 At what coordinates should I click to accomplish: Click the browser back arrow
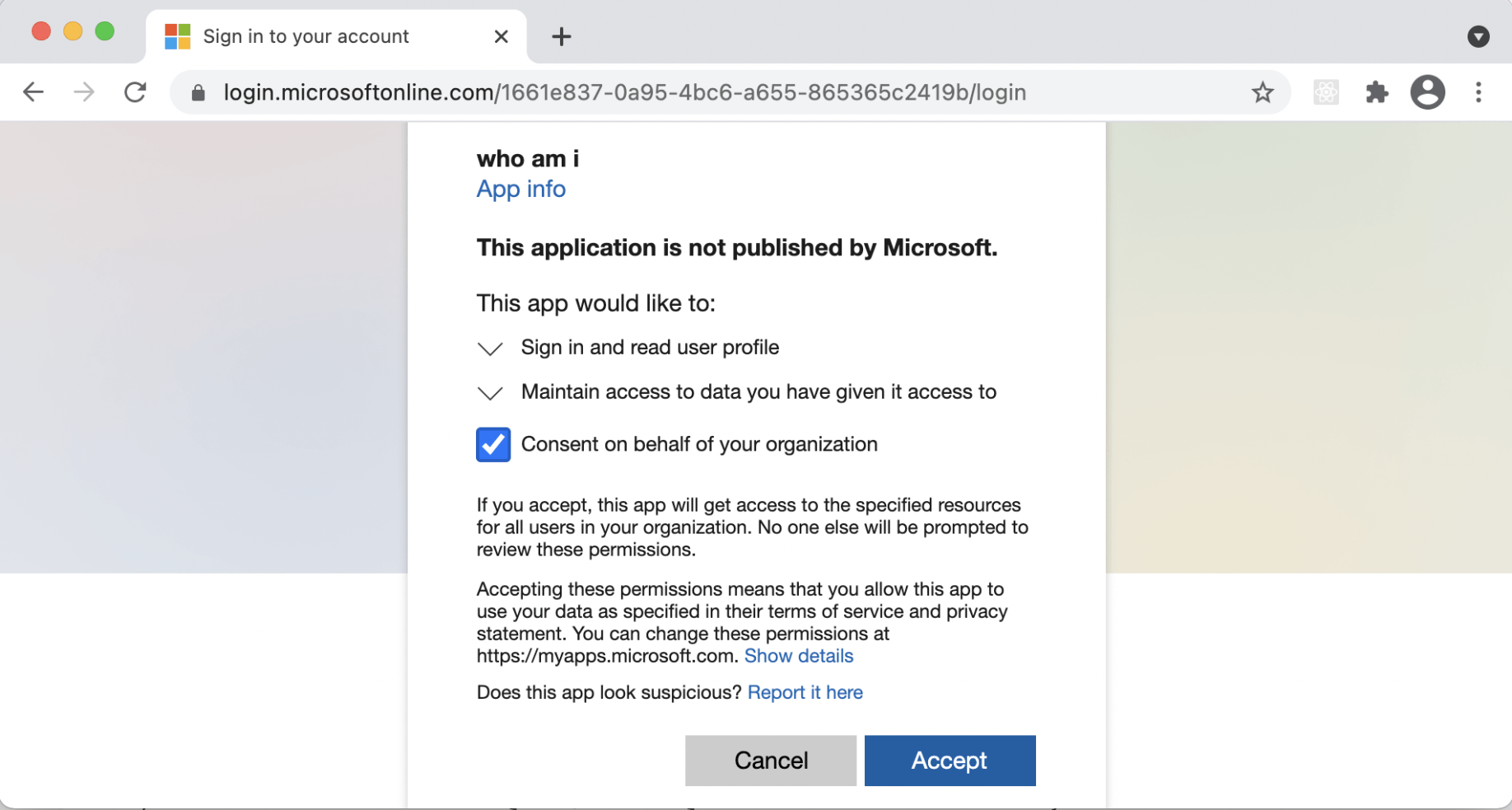33,92
